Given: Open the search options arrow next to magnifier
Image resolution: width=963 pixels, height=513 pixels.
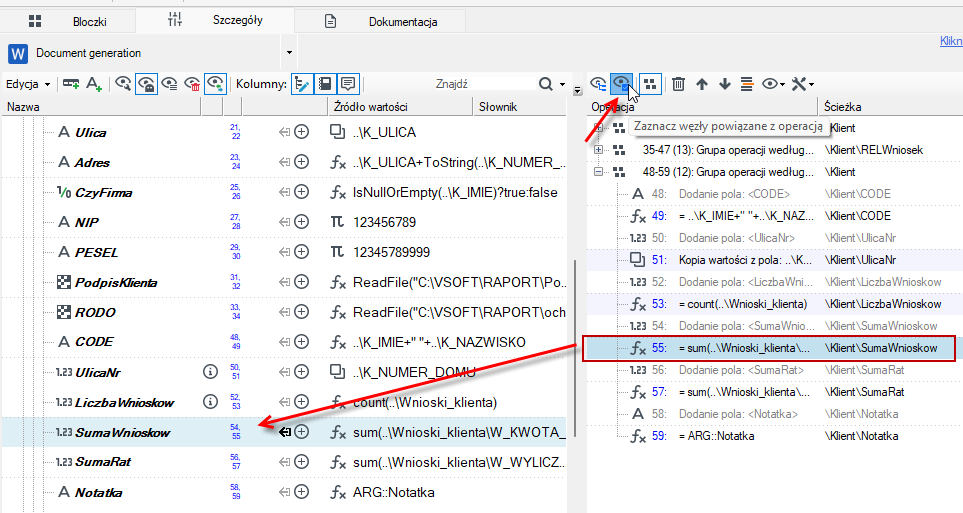Looking at the screenshot, I should pos(562,84).
